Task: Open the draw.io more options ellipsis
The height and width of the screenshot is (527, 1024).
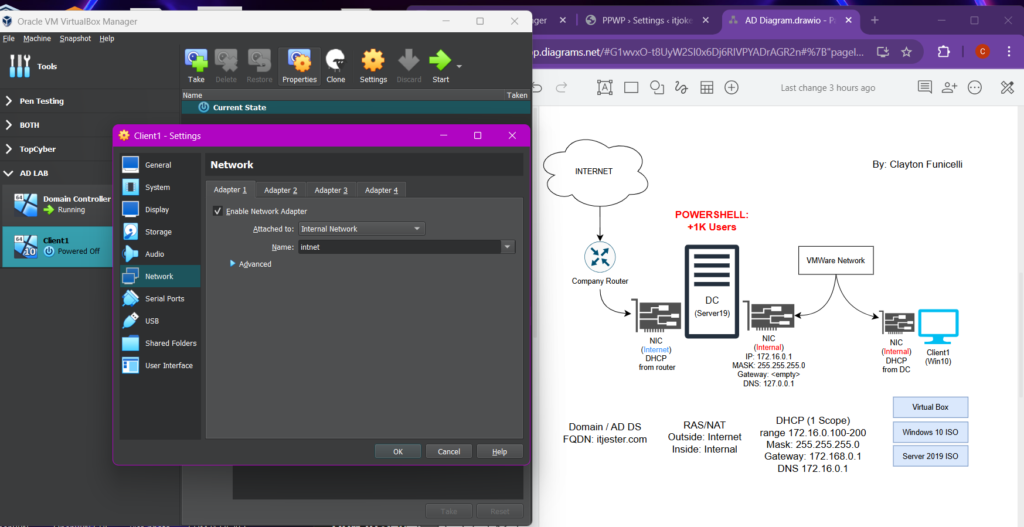Action: [975, 88]
